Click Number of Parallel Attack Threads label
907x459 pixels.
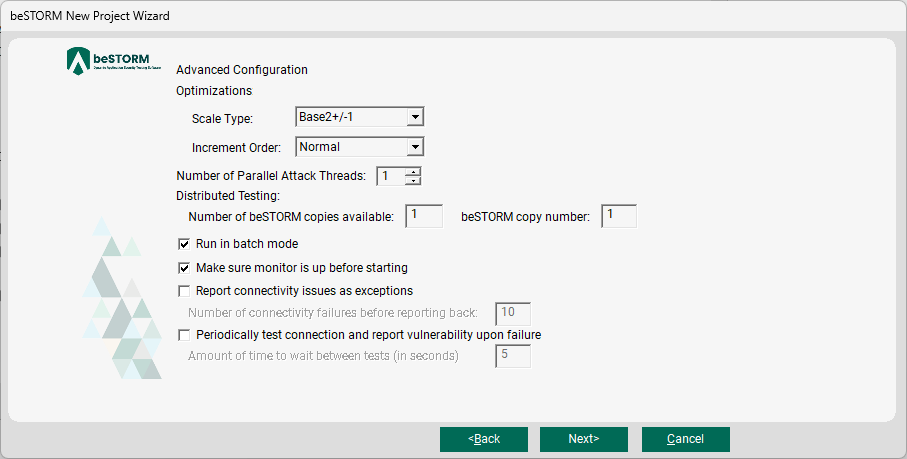tap(271, 176)
